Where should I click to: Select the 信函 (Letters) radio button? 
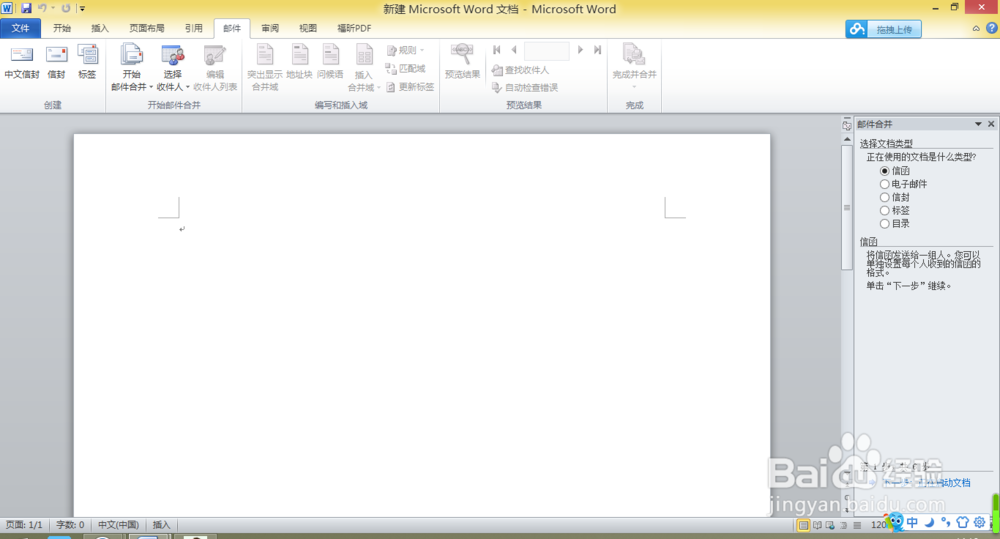(885, 171)
